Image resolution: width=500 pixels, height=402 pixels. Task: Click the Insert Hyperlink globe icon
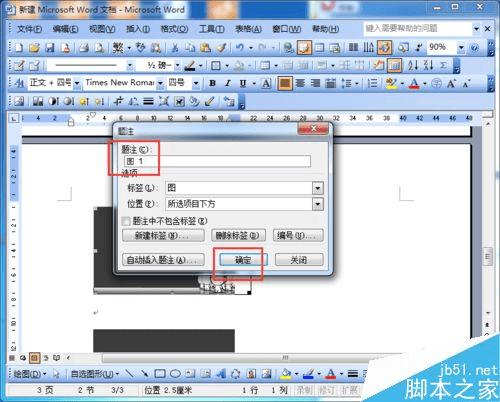tap(288, 48)
